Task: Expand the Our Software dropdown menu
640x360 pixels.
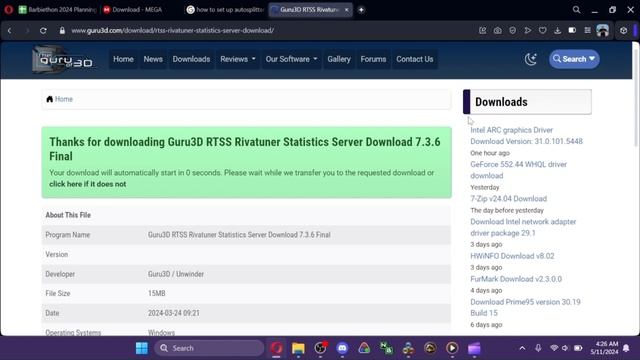Action: [291, 59]
